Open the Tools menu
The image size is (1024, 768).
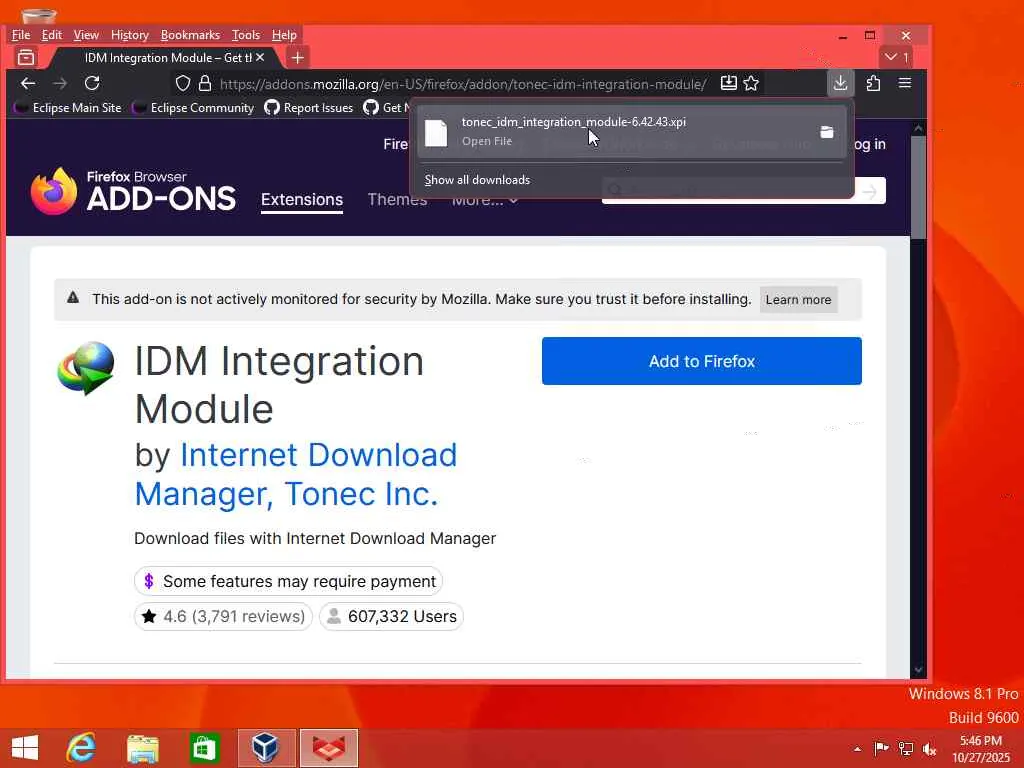[x=246, y=35]
